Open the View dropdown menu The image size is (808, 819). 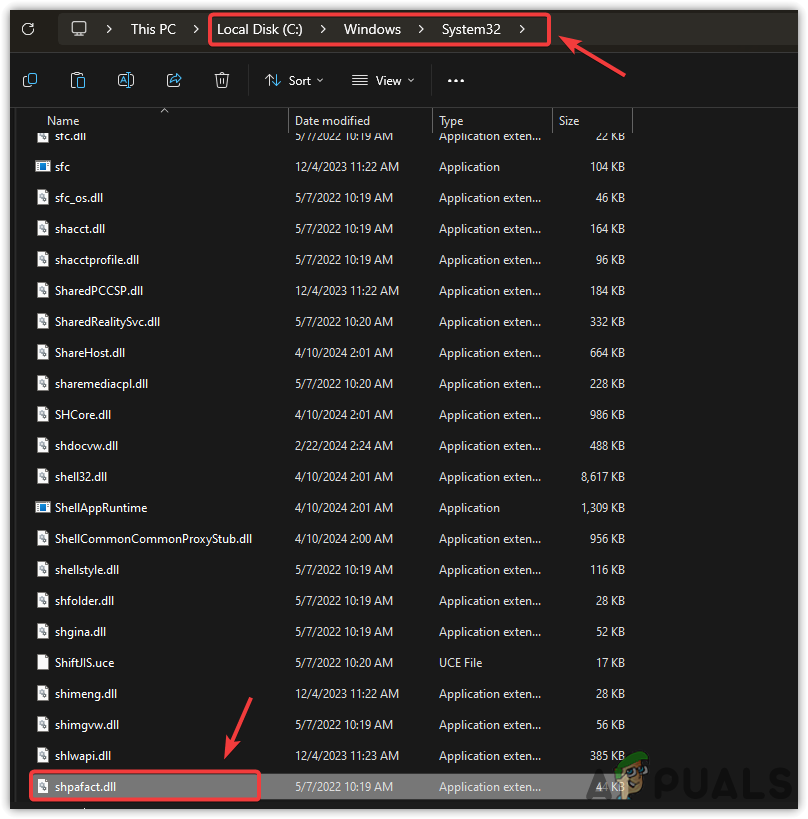[x=383, y=80]
